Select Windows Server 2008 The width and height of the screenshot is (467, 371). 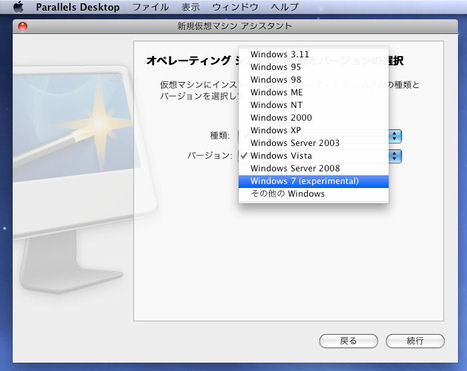point(314,168)
